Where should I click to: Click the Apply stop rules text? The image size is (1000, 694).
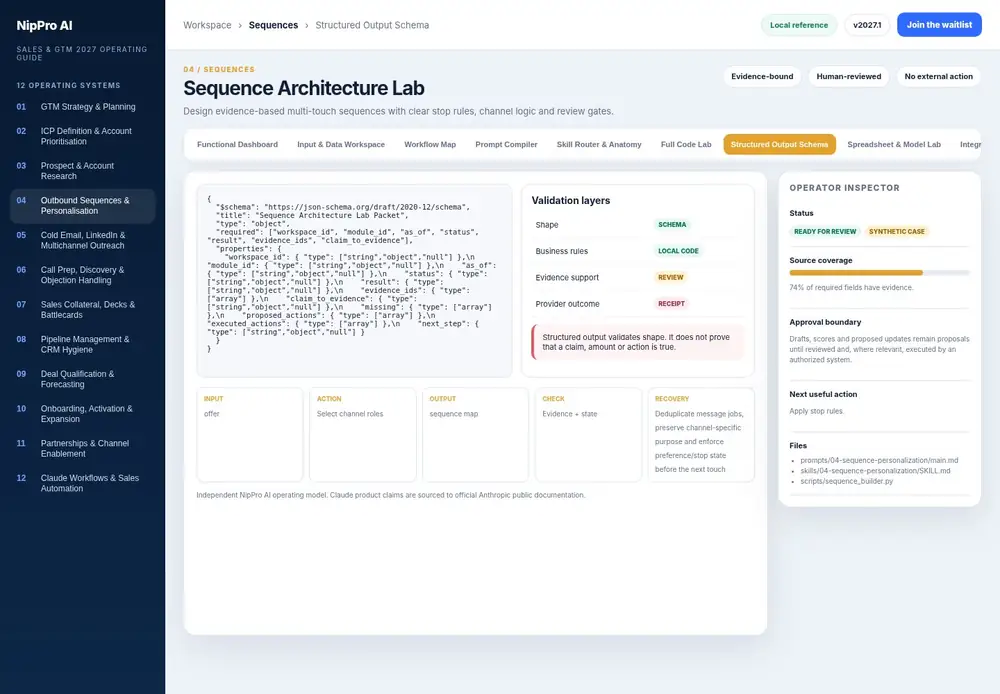click(816, 411)
